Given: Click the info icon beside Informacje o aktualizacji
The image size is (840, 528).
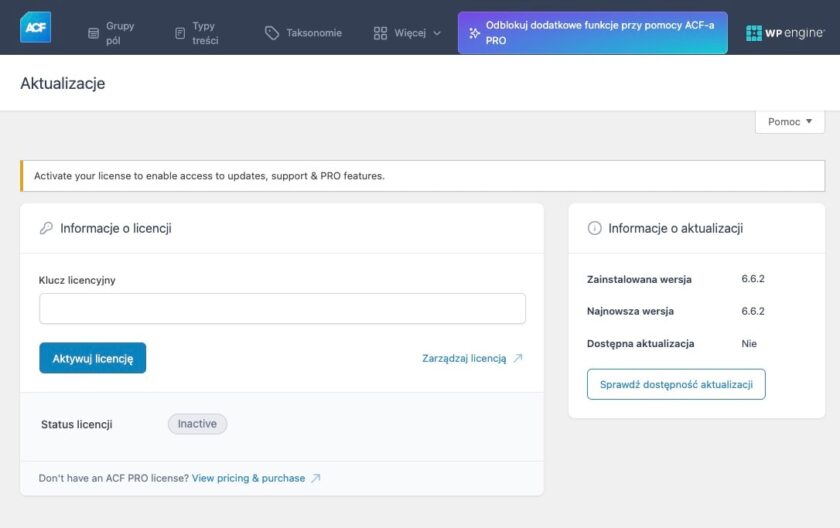Looking at the screenshot, I should tap(594, 228).
